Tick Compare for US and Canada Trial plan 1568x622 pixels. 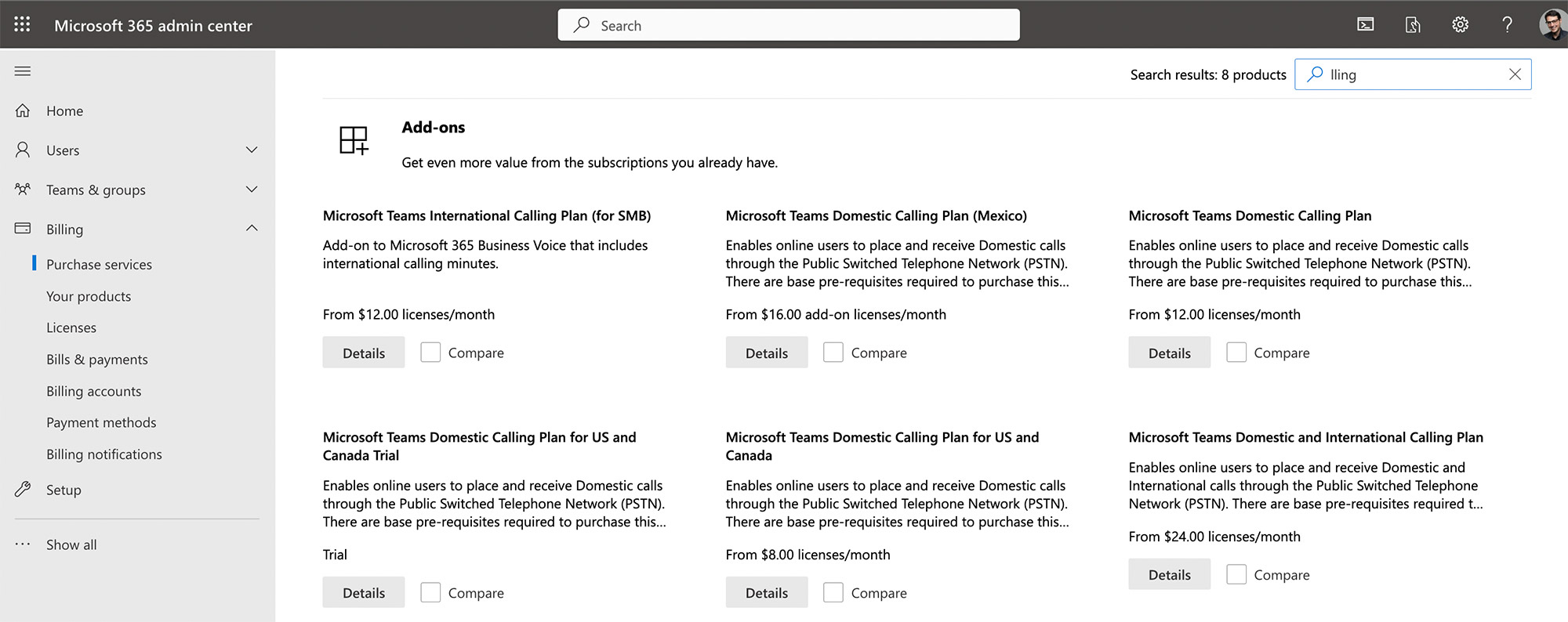click(x=430, y=592)
